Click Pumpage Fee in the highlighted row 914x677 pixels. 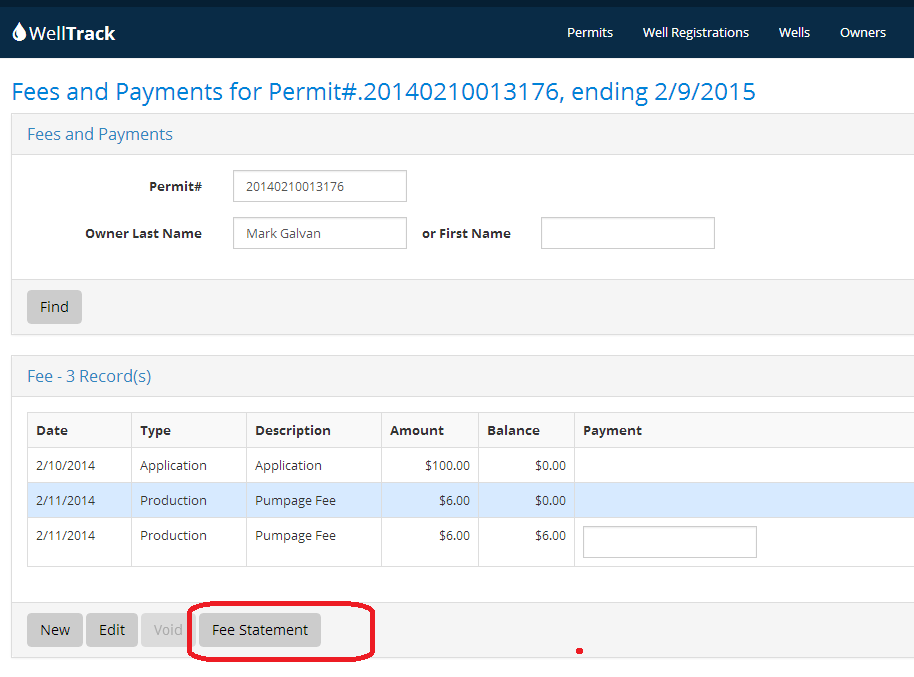point(295,500)
